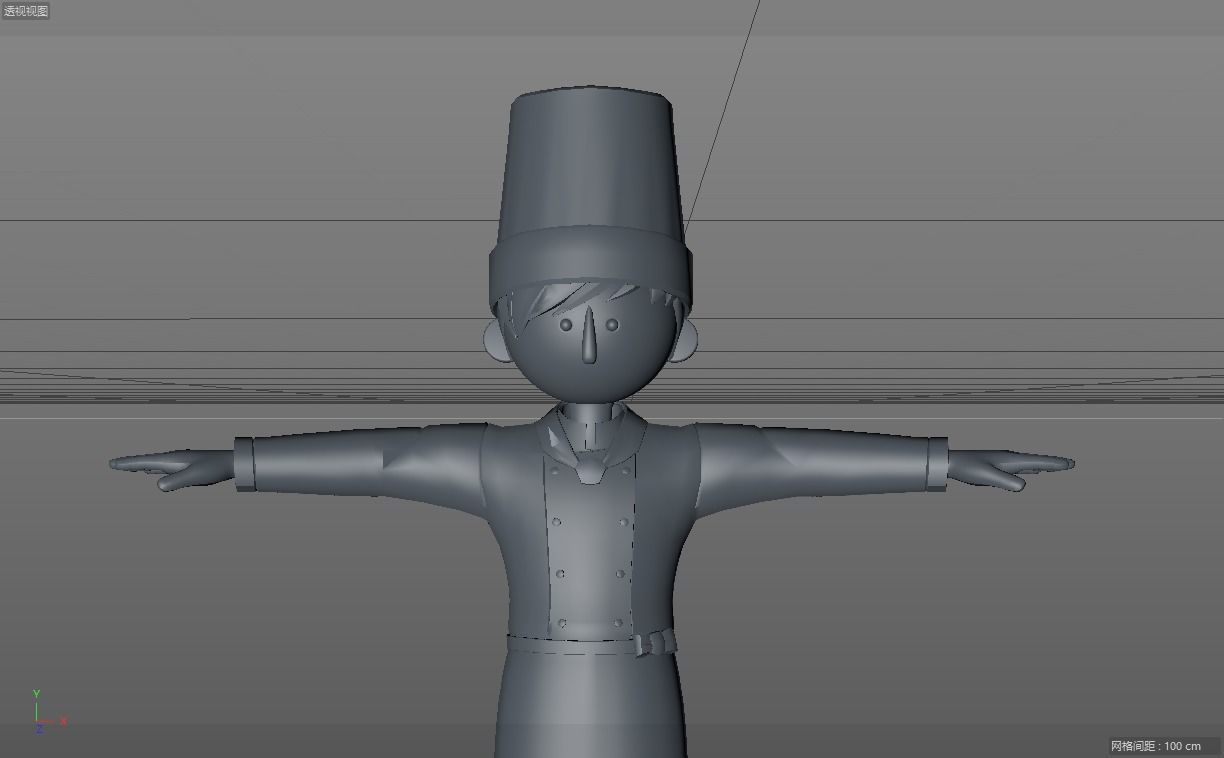
Task: Click the 网格间距 : 100 cm readout
Action: 1155,746
